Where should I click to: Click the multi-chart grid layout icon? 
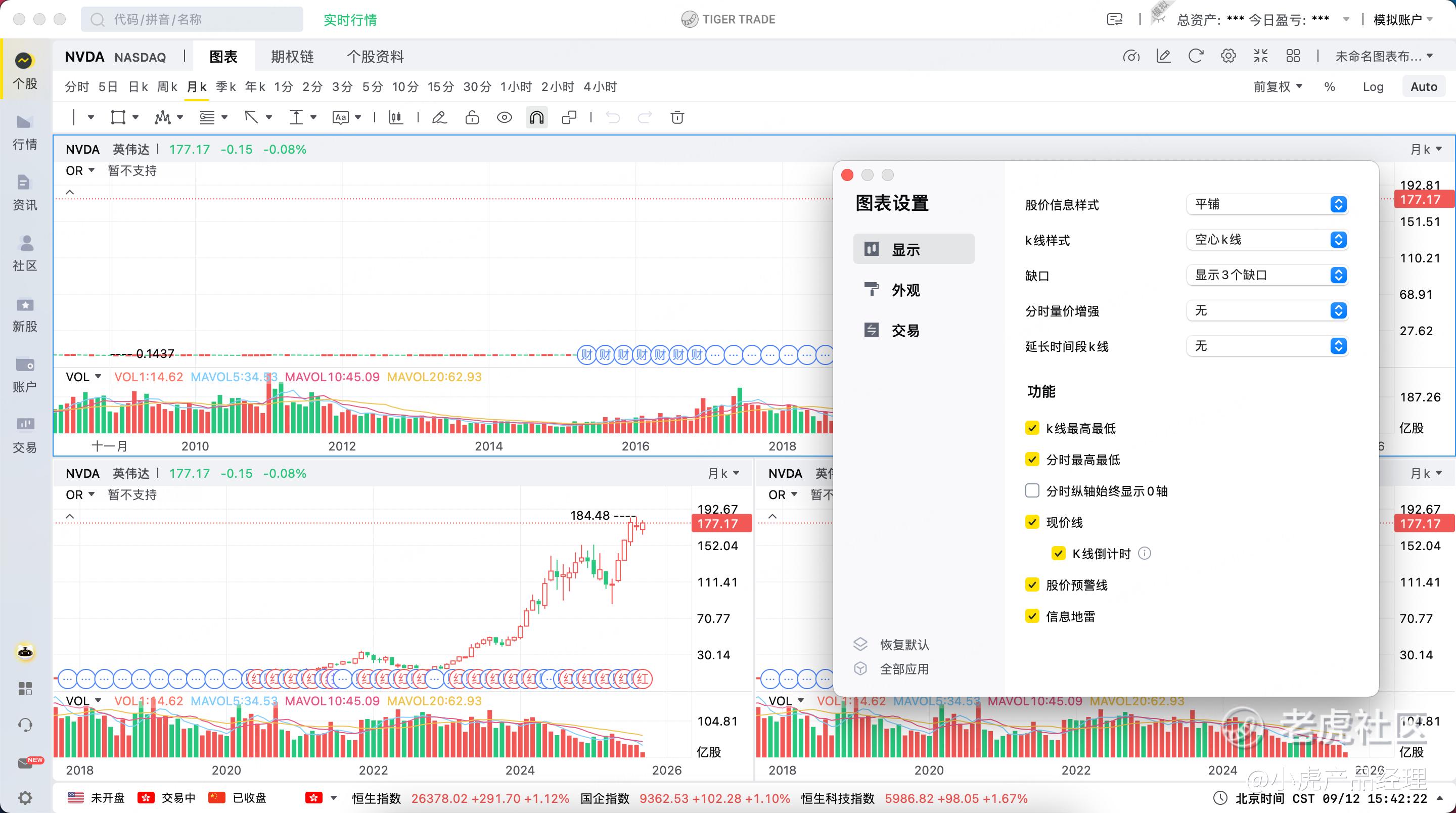[x=1293, y=56]
